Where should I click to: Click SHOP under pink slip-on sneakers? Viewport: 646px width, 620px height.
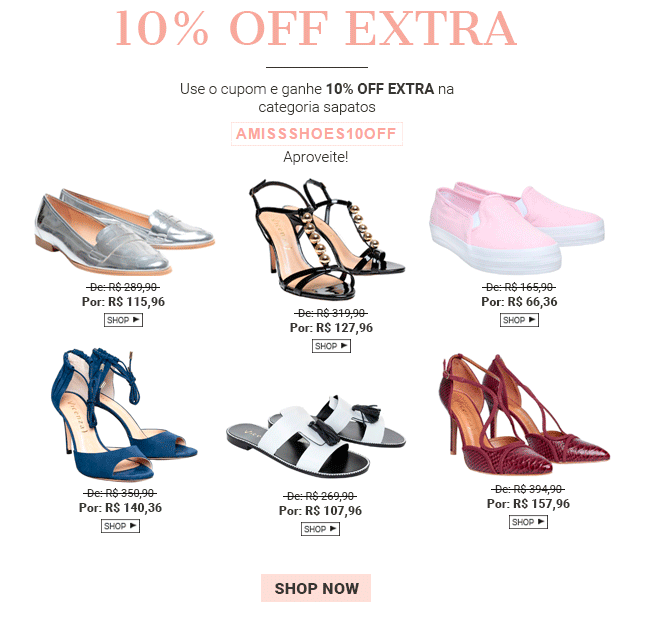(519, 320)
